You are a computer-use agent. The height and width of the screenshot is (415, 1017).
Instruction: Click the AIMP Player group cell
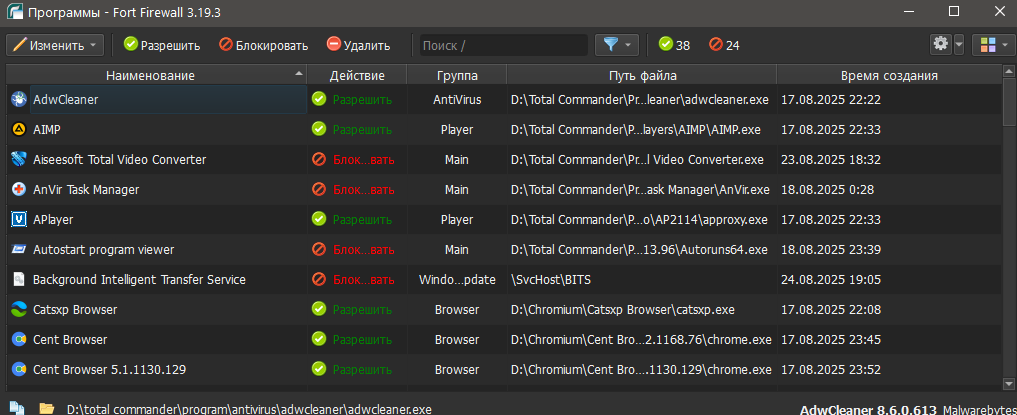pyautogui.click(x=457, y=130)
